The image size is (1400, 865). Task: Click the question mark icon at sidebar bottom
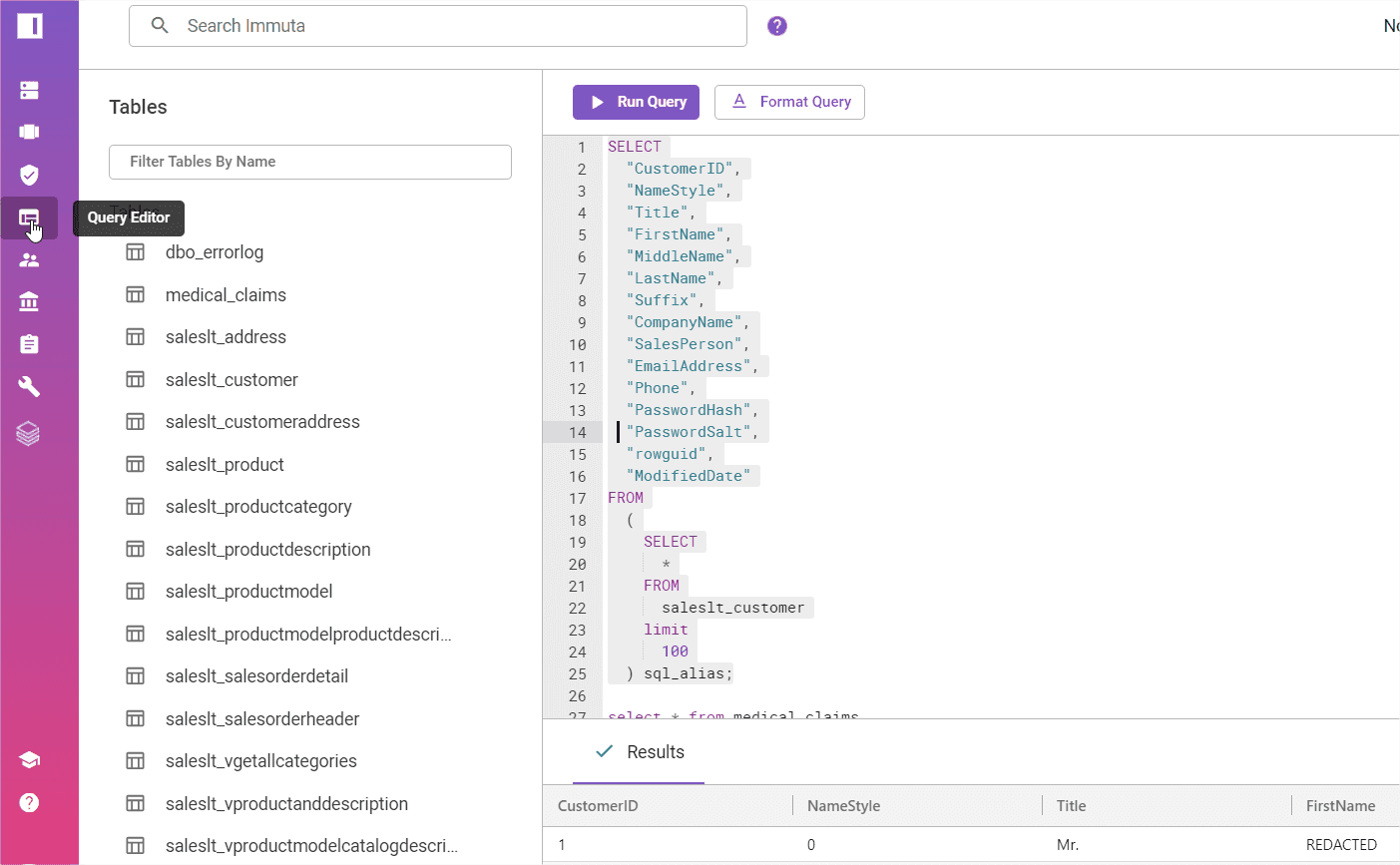27,802
